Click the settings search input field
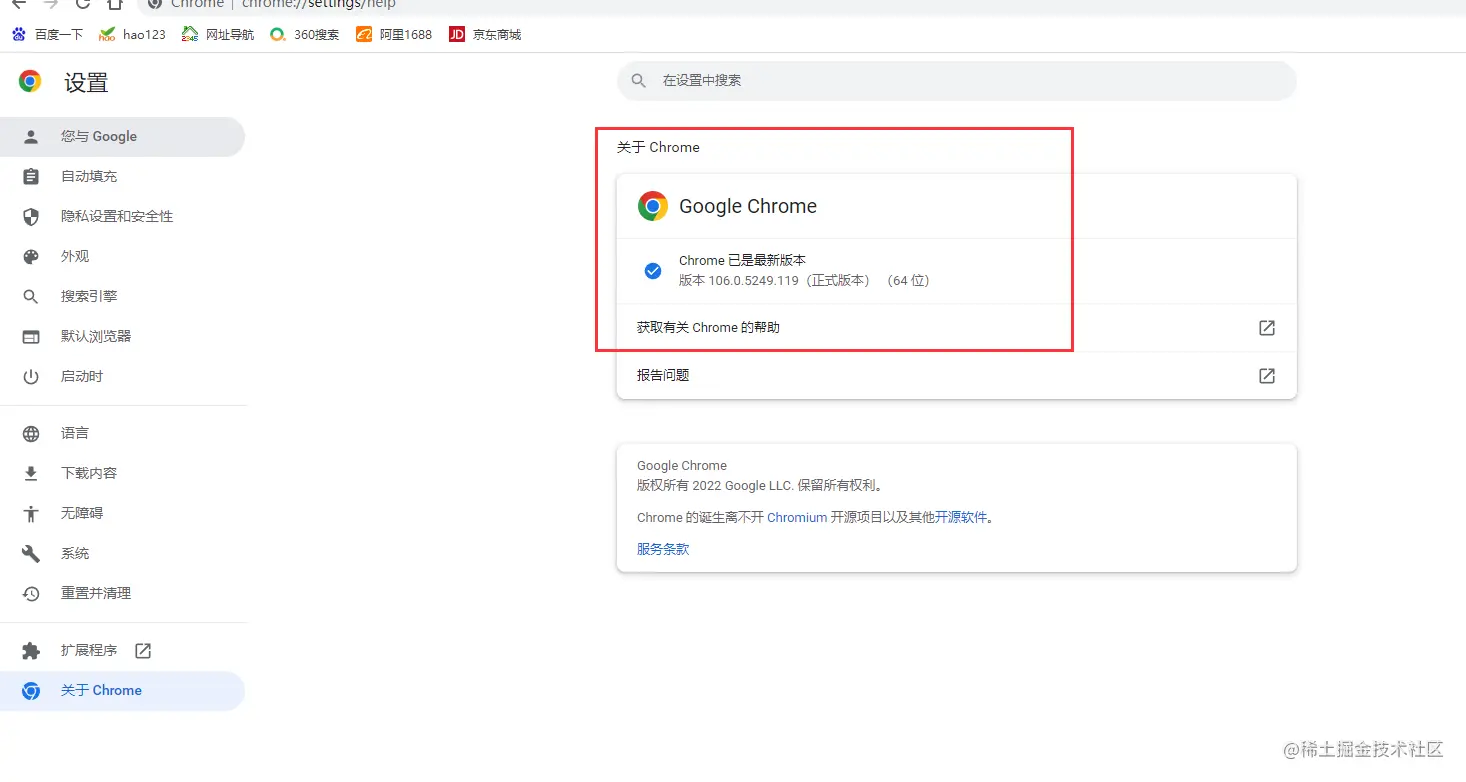This screenshot has width=1466, height=782. (955, 81)
